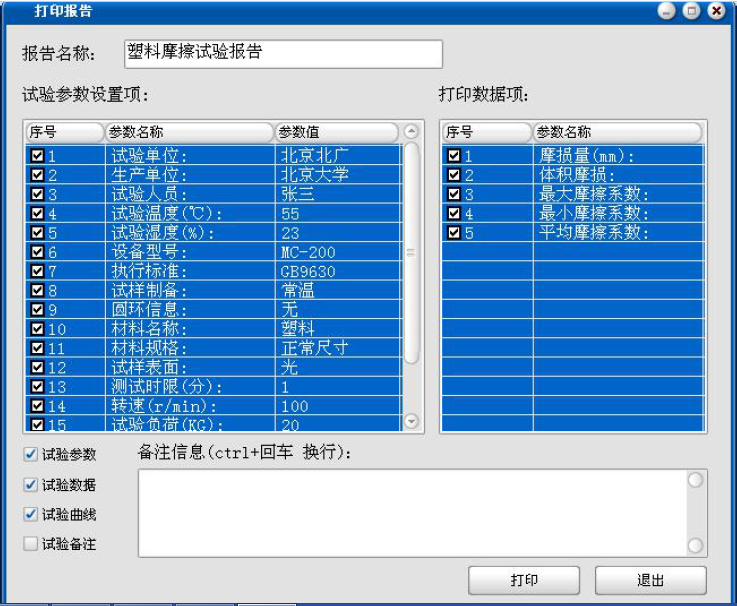737x606 pixels.
Task: Minimize the 打印报告 dialog window
Action: (x=667, y=11)
